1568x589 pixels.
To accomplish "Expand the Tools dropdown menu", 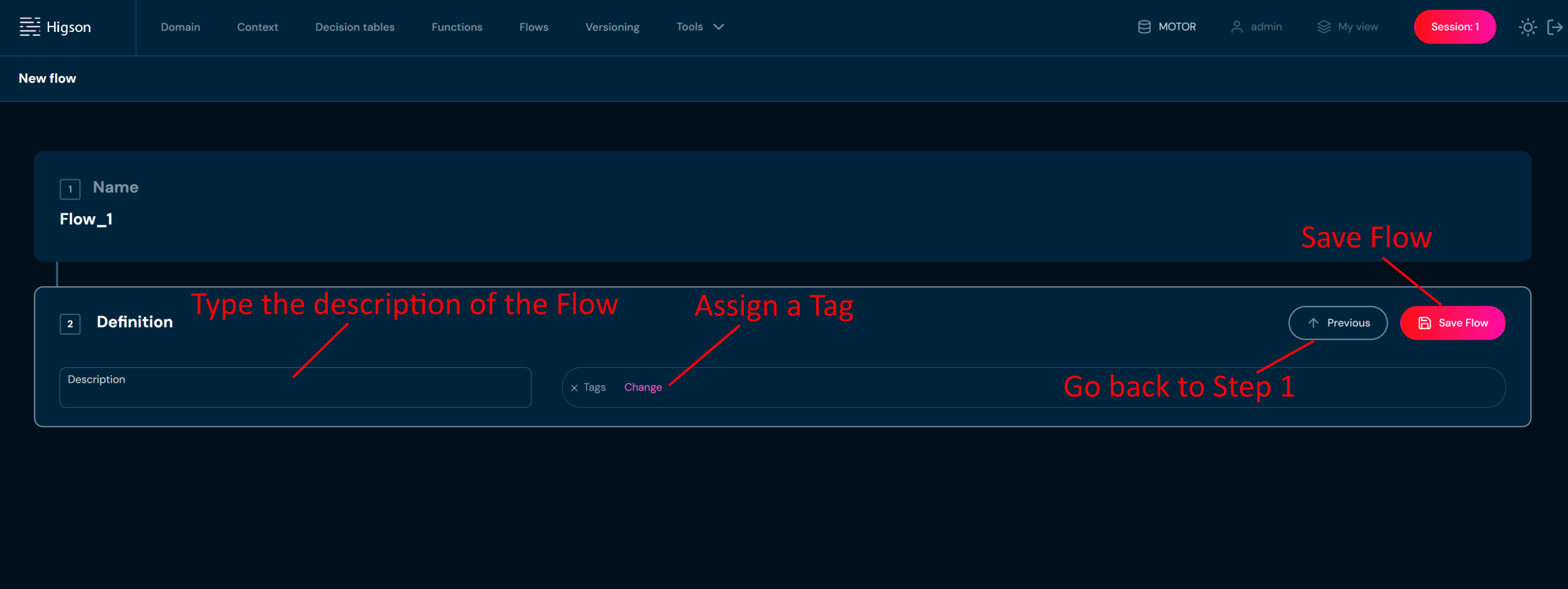I will coord(700,27).
